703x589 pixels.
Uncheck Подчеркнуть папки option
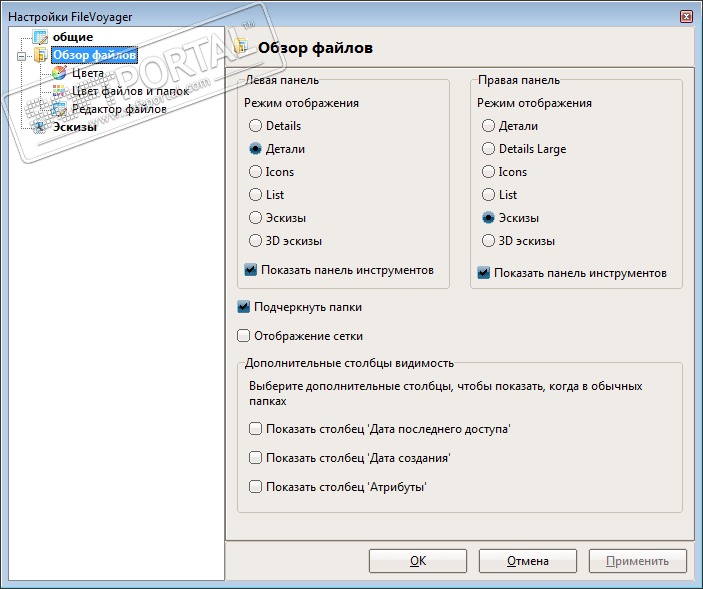coord(243,307)
